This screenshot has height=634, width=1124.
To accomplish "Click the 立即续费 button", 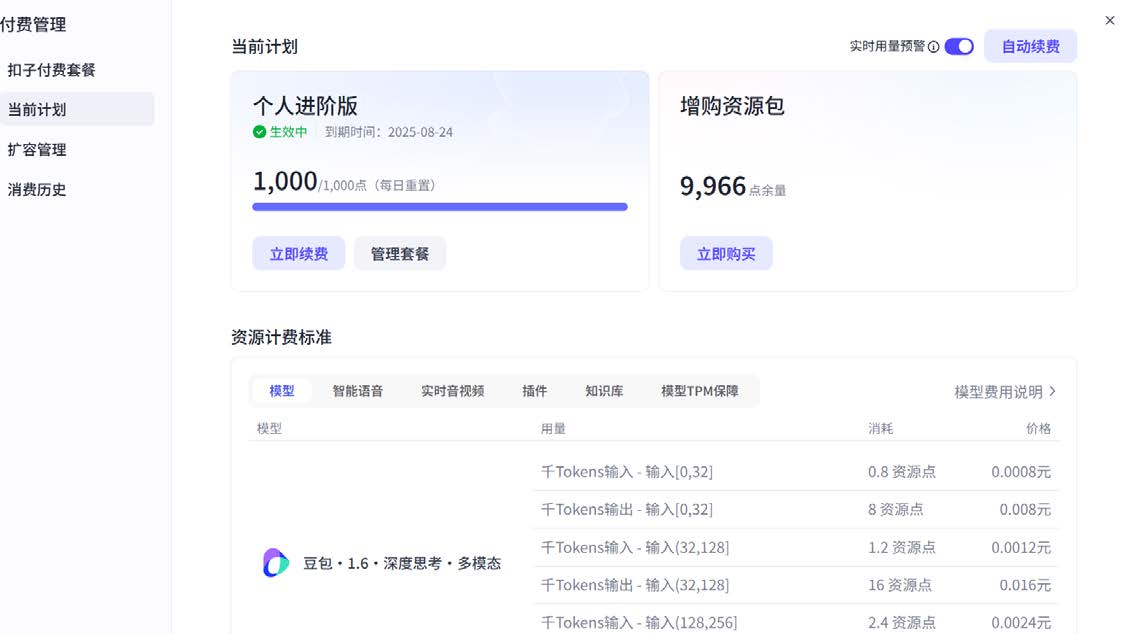I will click(298, 253).
